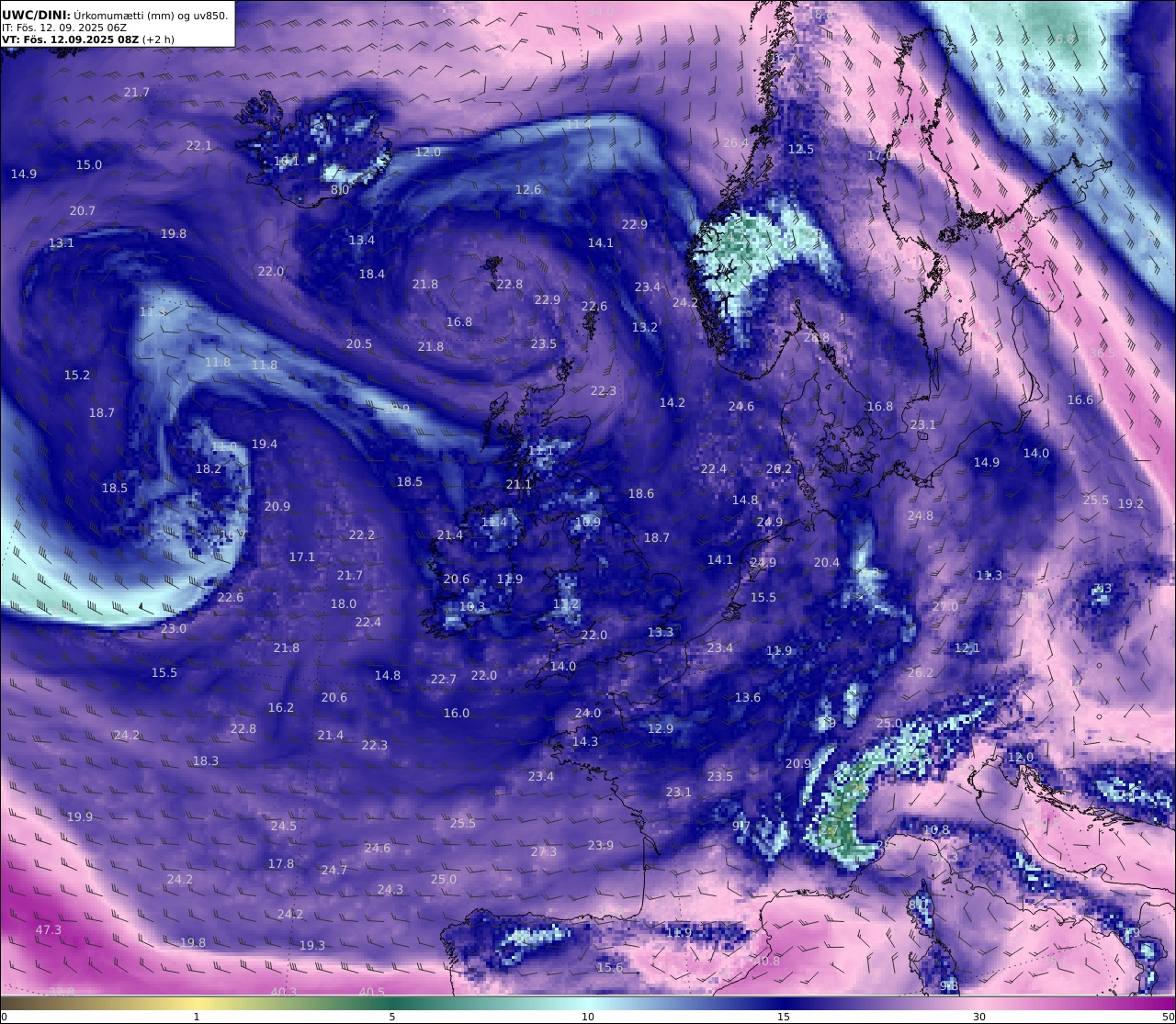This screenshot has width=1176, height=1024.
Task: Click the 18.0 map value
Action: click(x=344, y=604)
